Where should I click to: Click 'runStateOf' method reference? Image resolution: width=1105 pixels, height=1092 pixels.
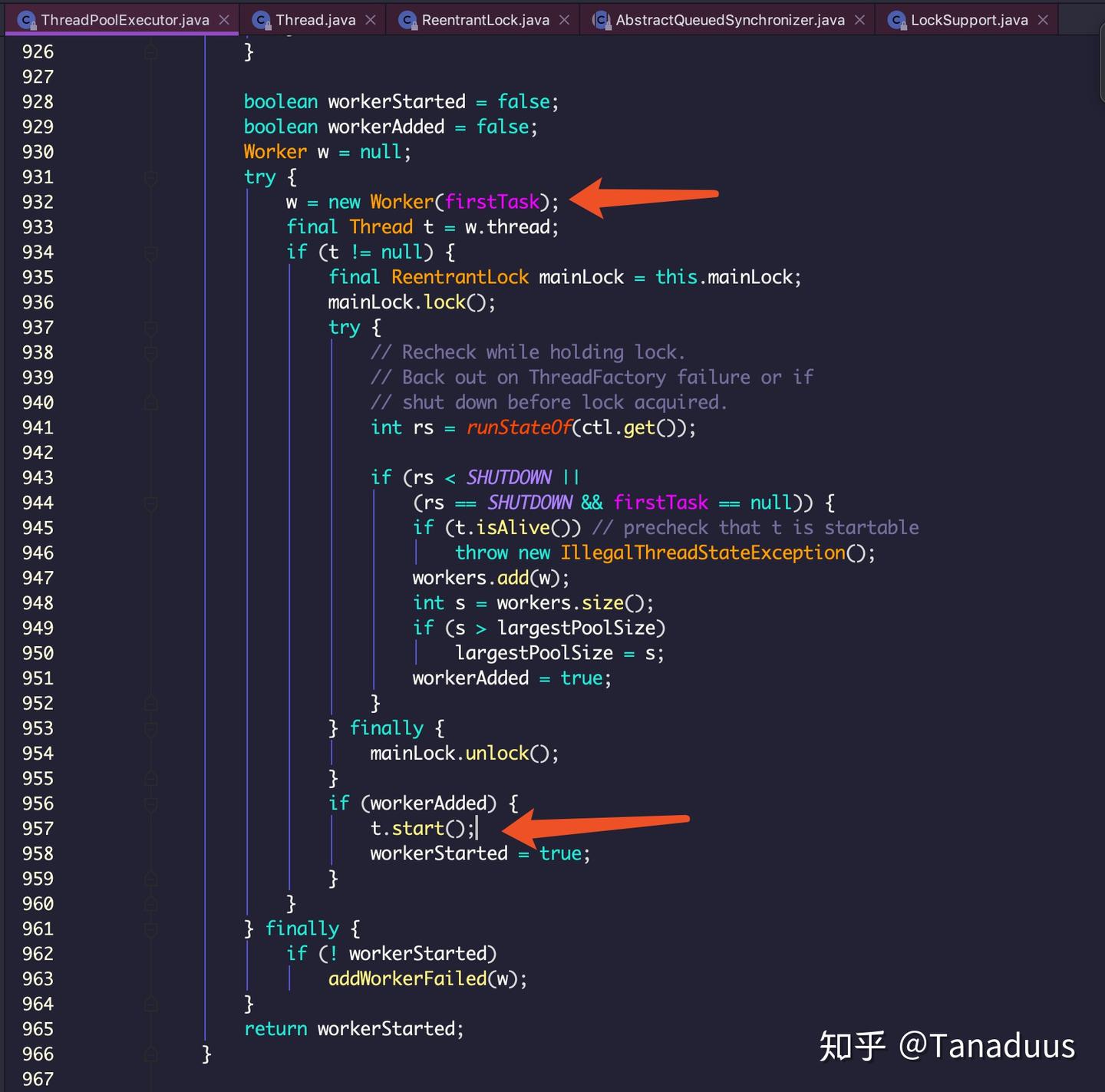coord(519,427)
